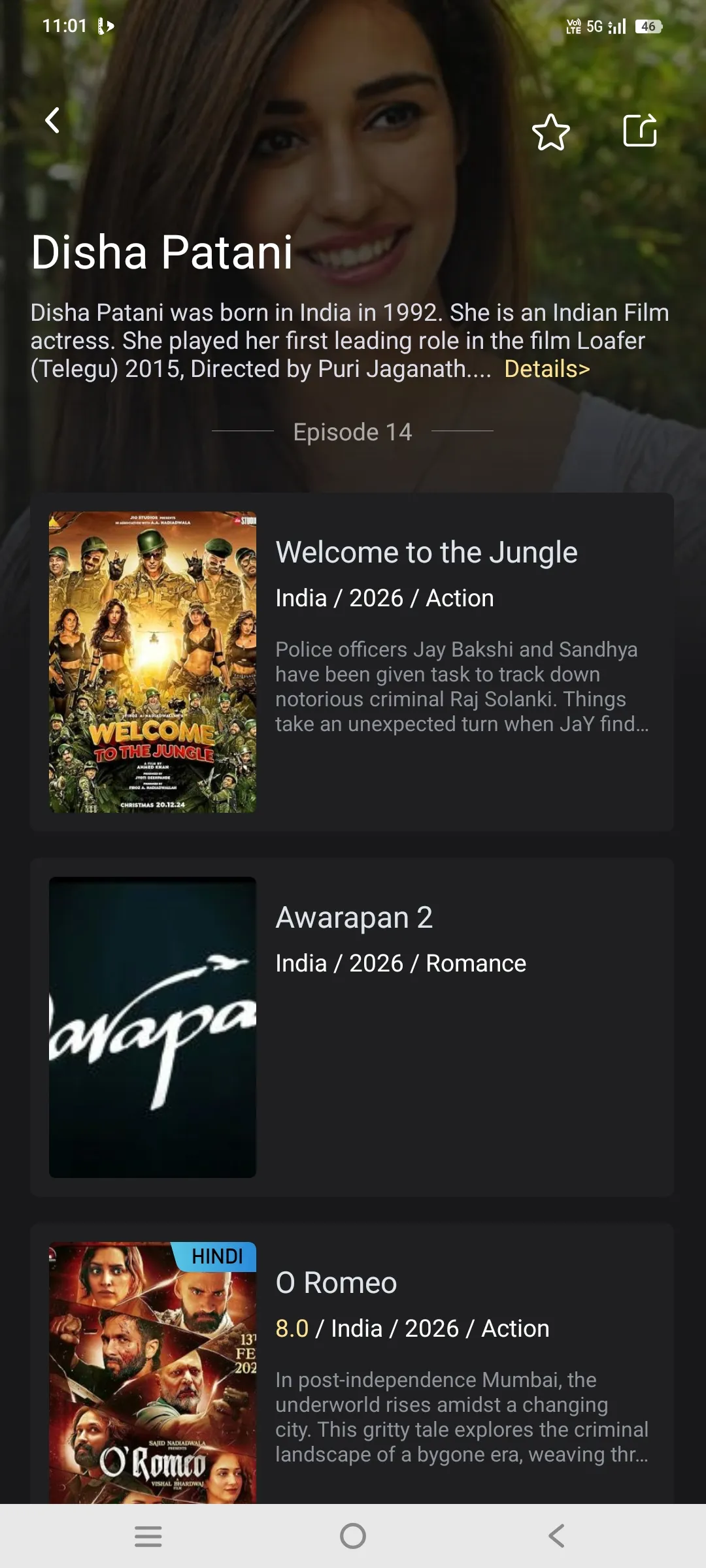This screenshot has width=706, height=1568.
Task: Tap Android recent apps menu icon
Action: pyautogui.click(x=148, y=1536)
